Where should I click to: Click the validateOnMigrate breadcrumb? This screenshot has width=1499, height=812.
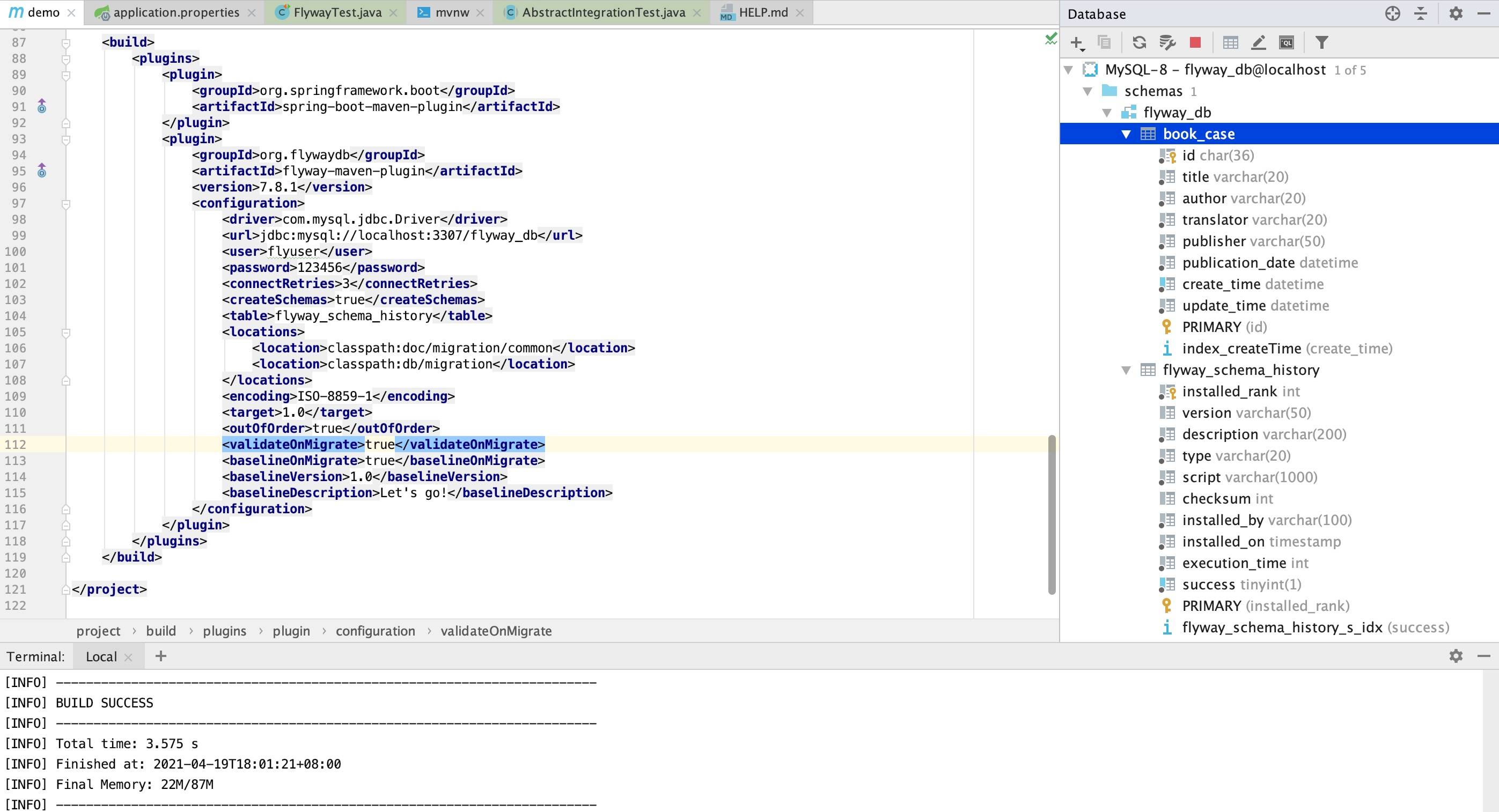(x=496, y=631)
